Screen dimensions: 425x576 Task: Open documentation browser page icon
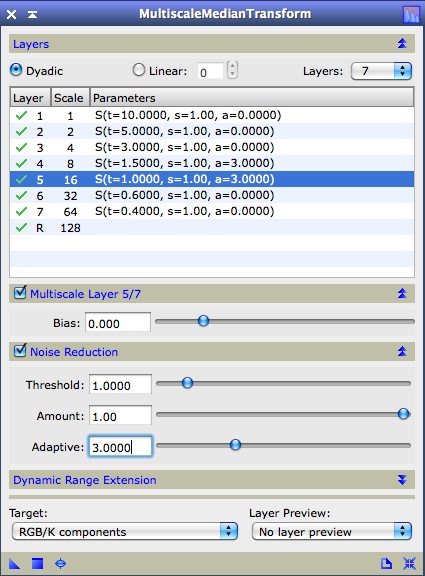[x=386, y=563]
